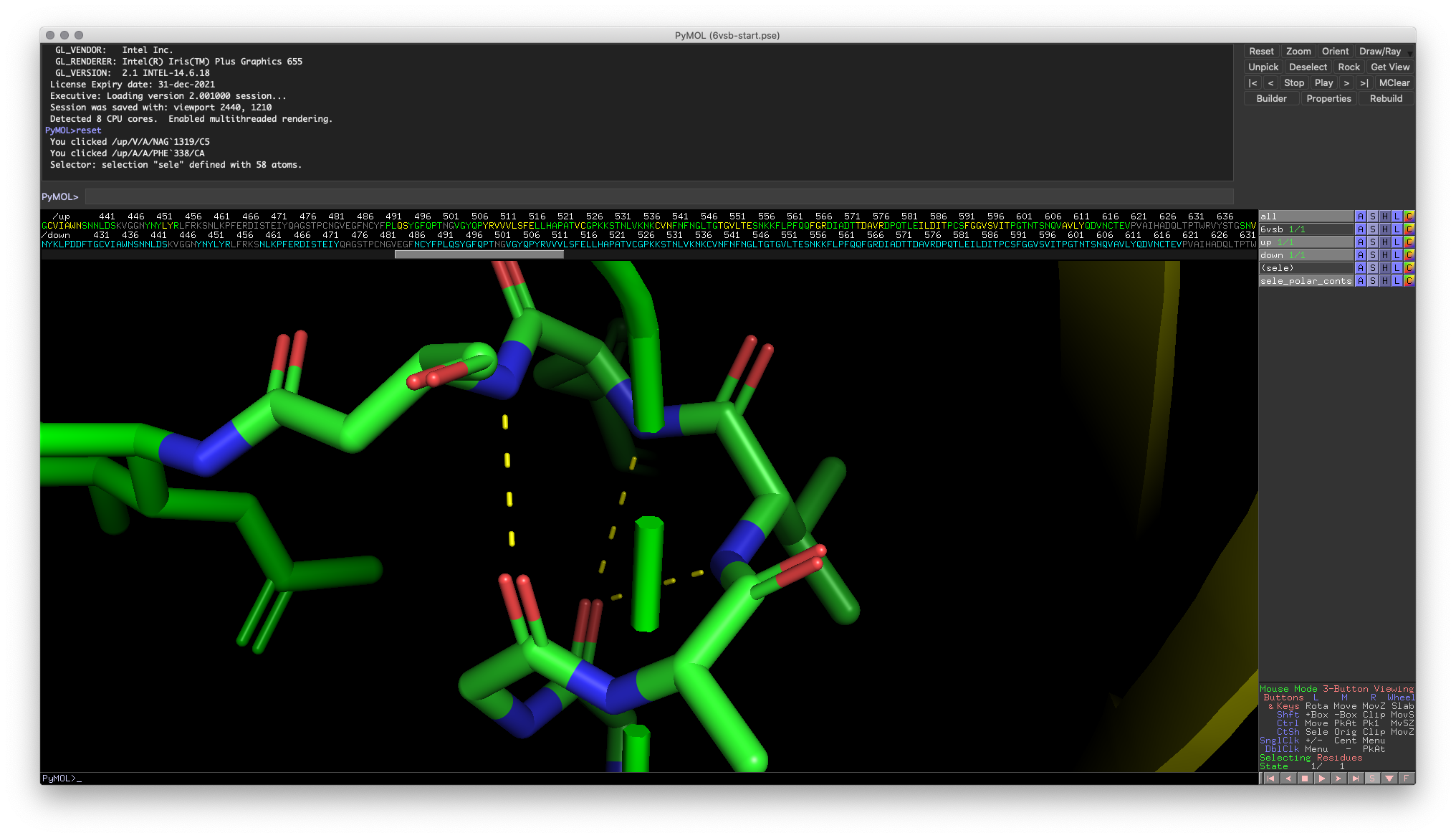Toggle visibility of sele_polar_conts object
Image resolution: width=1456 pixels, height=838 pixels.
(x=1306, y=281)
